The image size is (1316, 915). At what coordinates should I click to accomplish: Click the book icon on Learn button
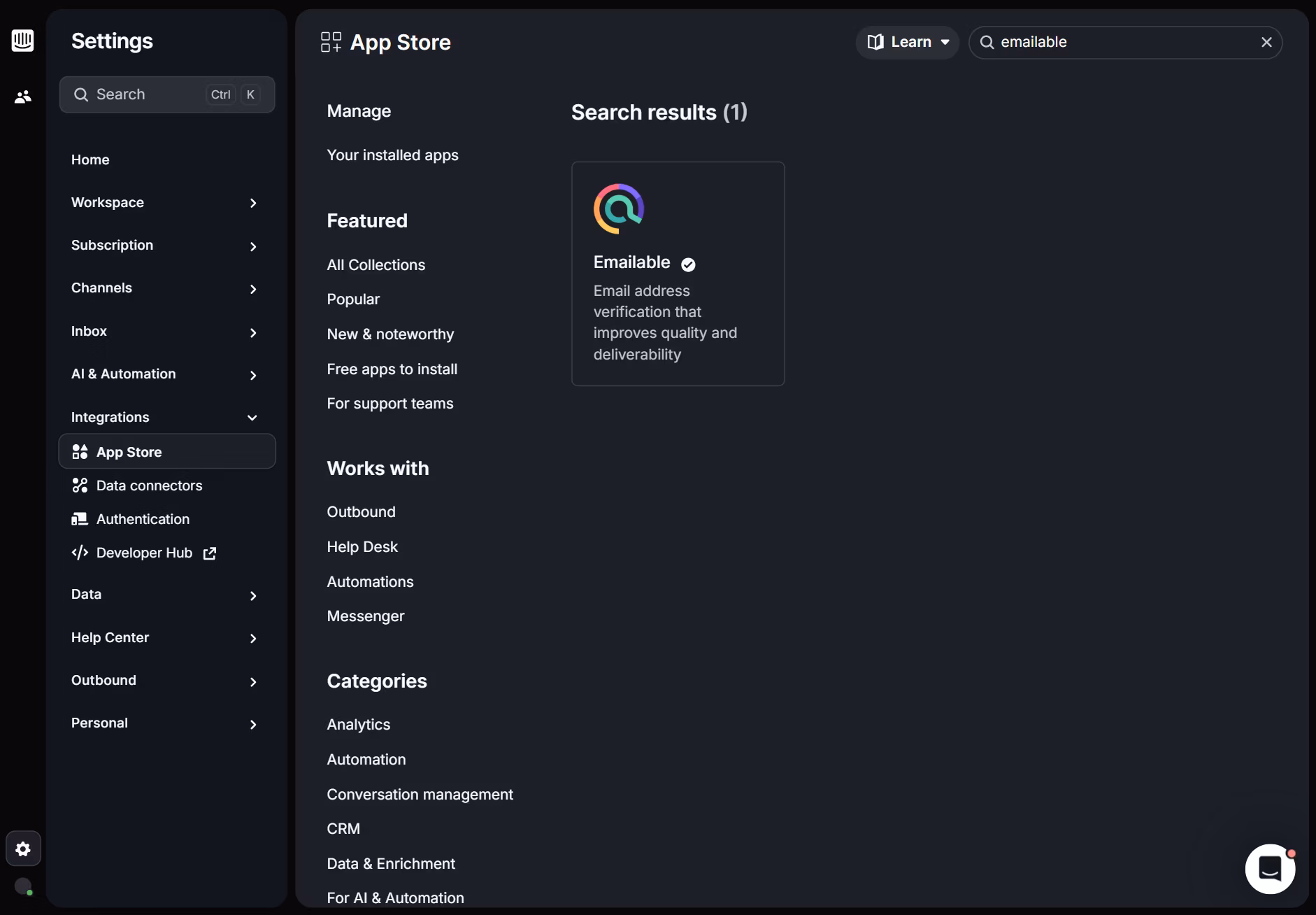[875, 42]
